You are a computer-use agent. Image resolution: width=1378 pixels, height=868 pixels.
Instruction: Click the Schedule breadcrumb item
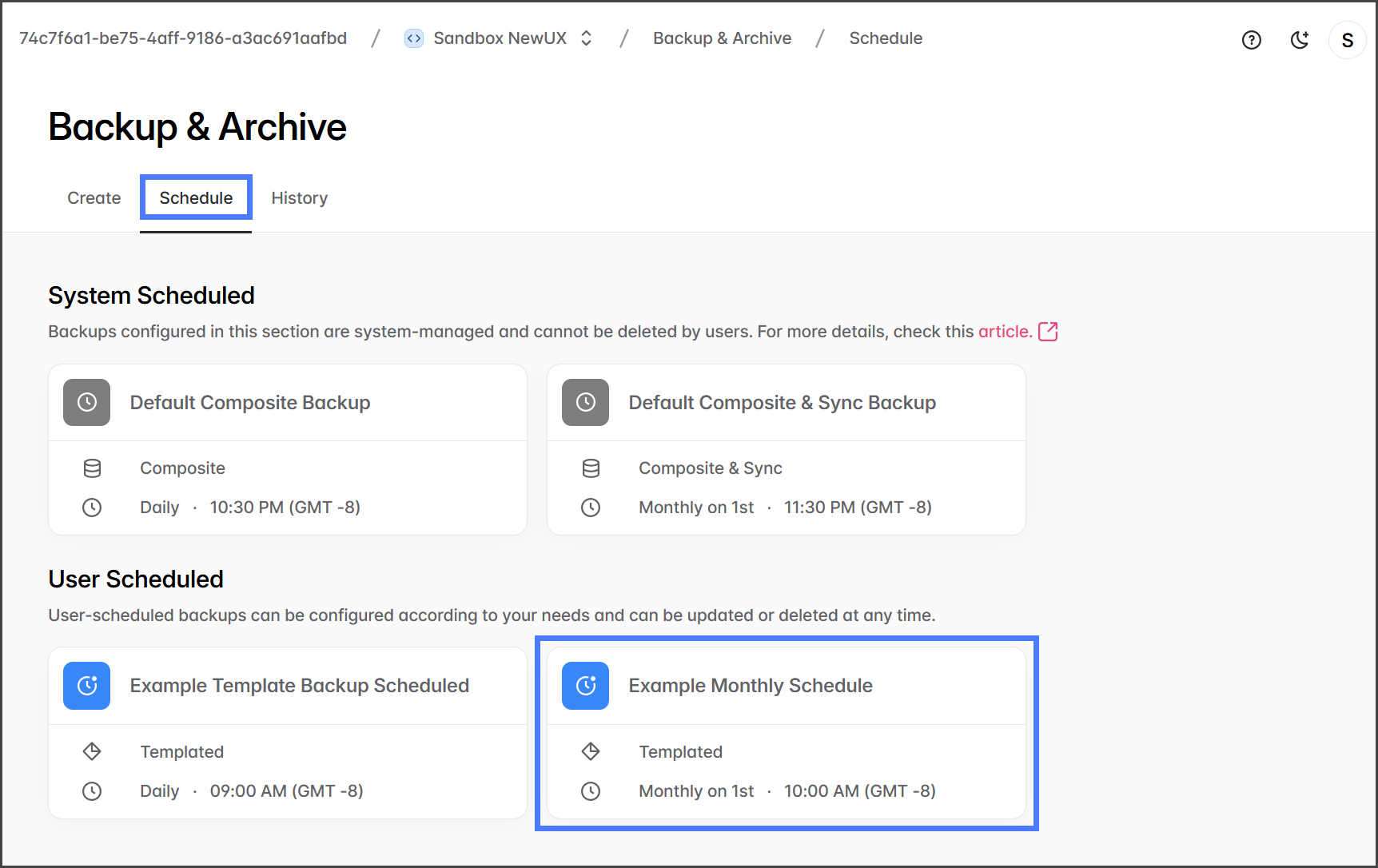885,38
